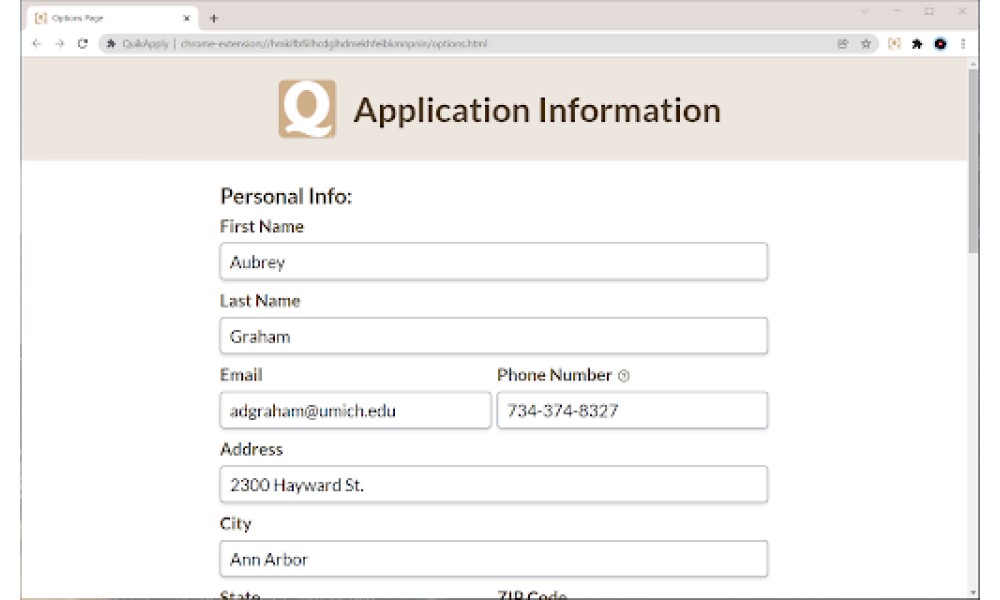This screenshot has width=1000, height=600.
Task: Click the Email label
Action: [241, 375]
